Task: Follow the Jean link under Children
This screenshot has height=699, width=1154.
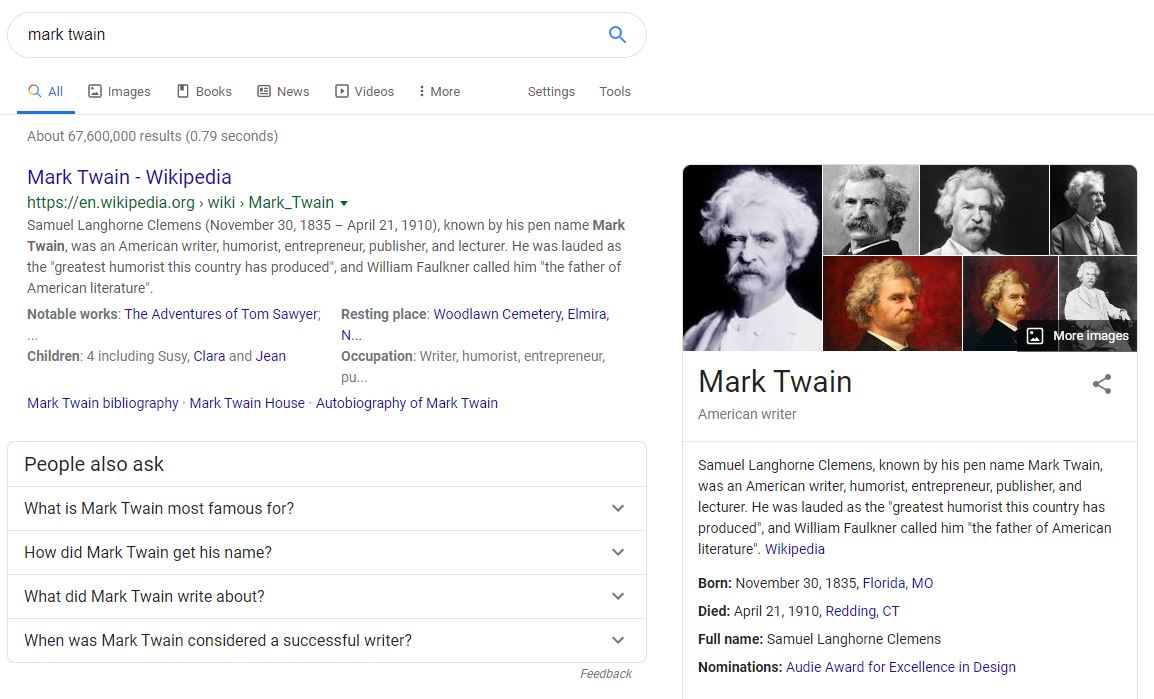Action: 271,356
